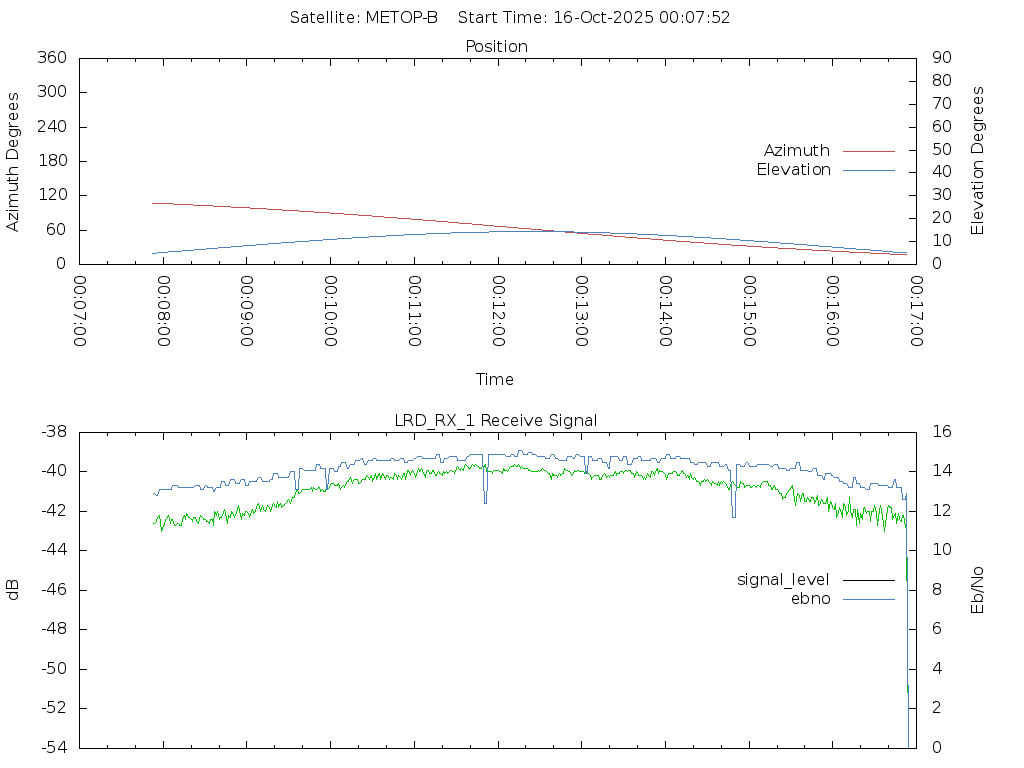
Task: Click the Azimuth Degrees axis label
Action: tap(13, 161)
